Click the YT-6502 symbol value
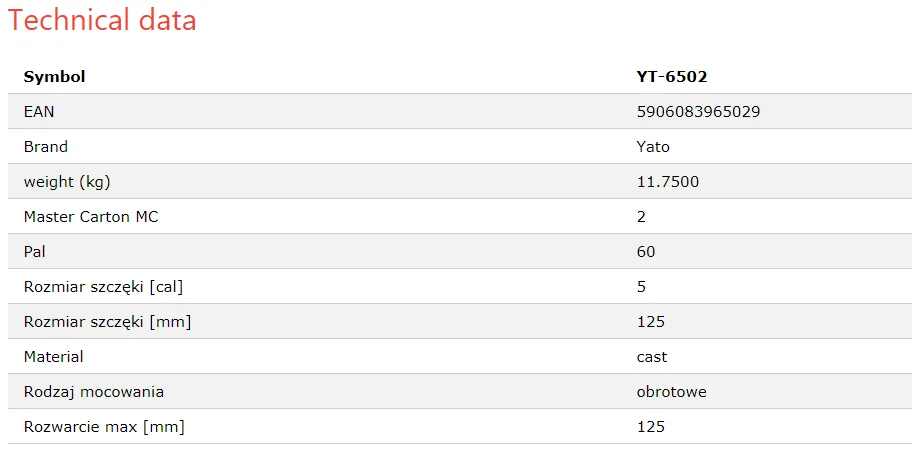Image resolution: width=912 pixels, height=464 pixels. tap(672, 77)
